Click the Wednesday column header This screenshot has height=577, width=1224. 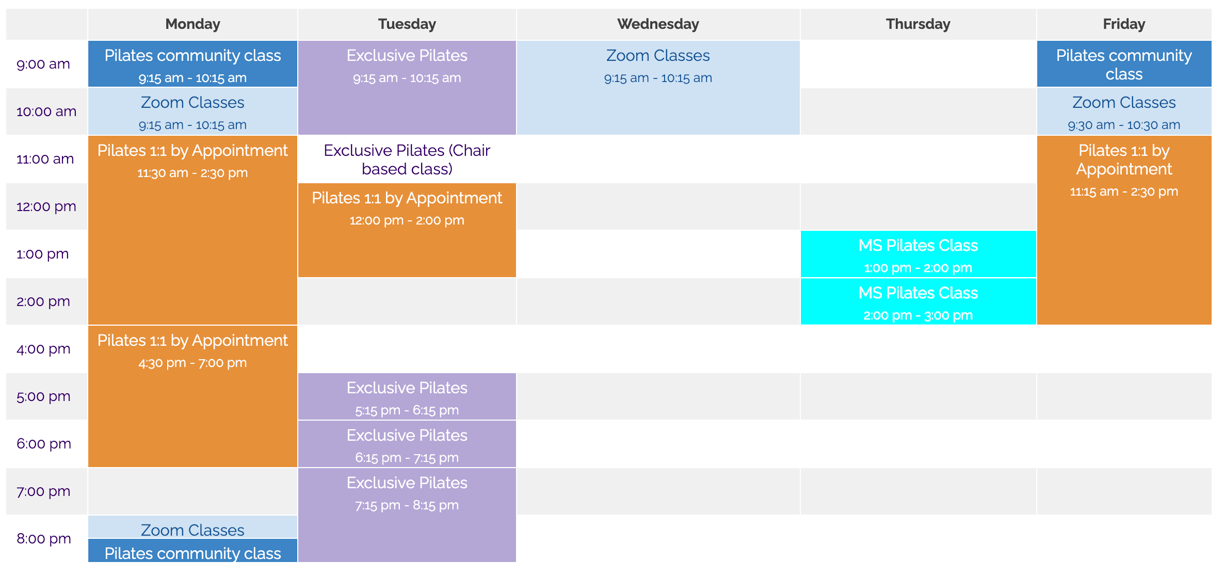[658, 24]
